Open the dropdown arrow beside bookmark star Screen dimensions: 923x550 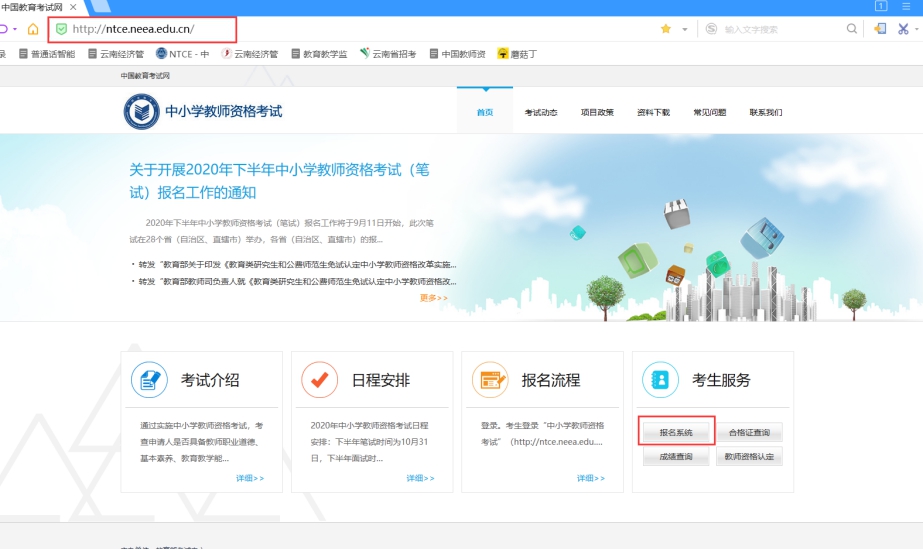(685, 29)
